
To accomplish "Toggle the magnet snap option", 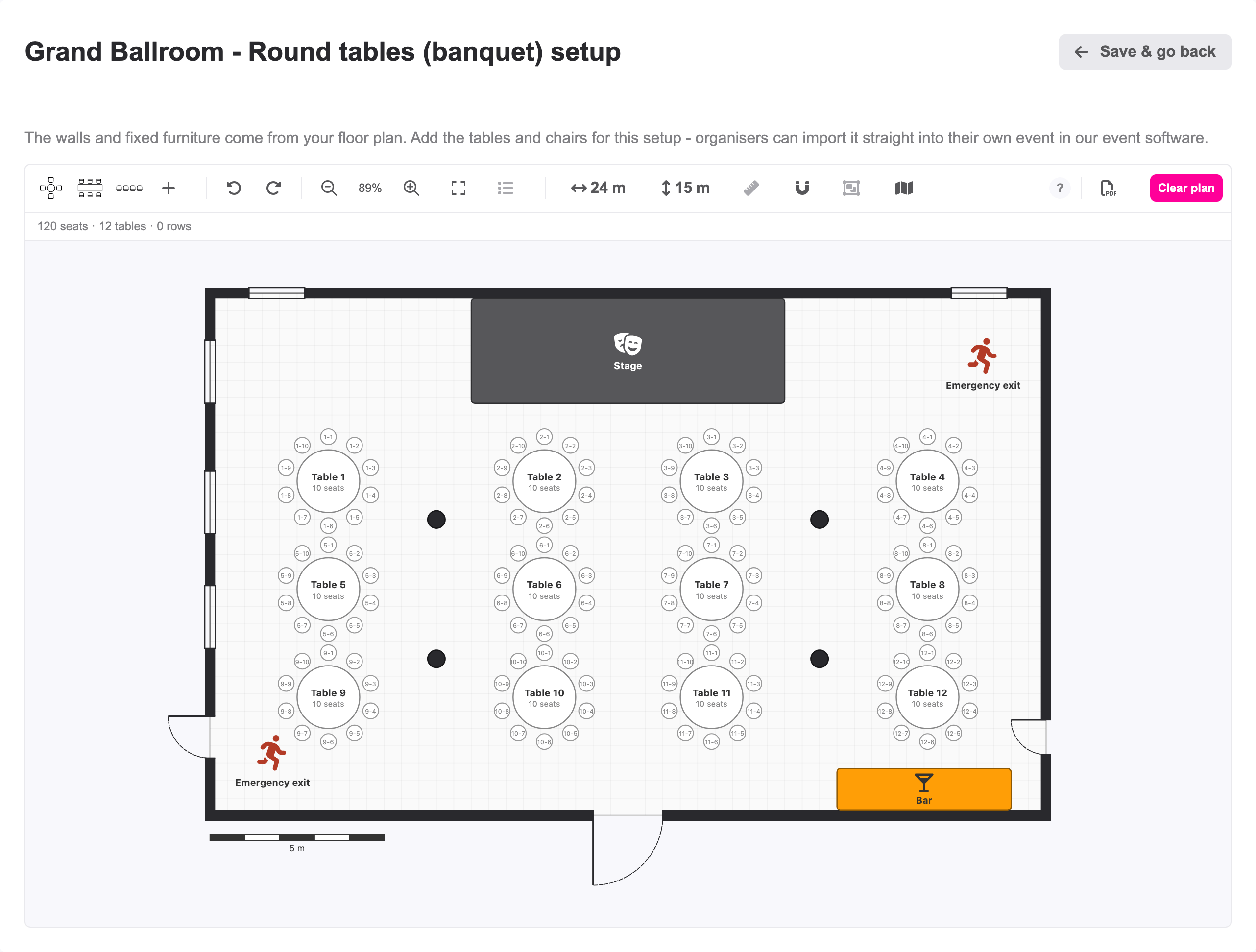I will click(x=802, y=188).
